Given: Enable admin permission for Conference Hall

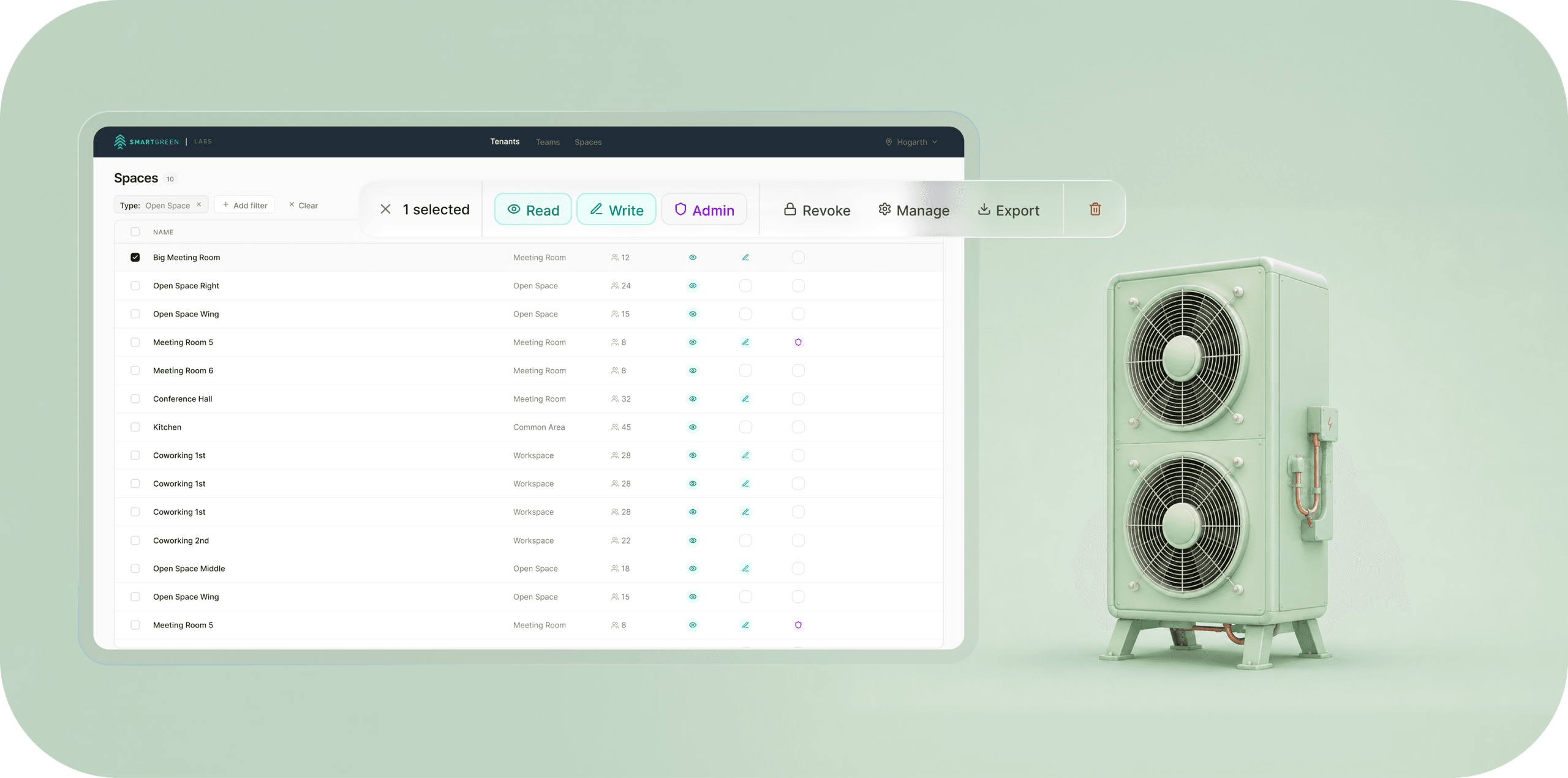Looking at the screenshot, I should (798, 399).
